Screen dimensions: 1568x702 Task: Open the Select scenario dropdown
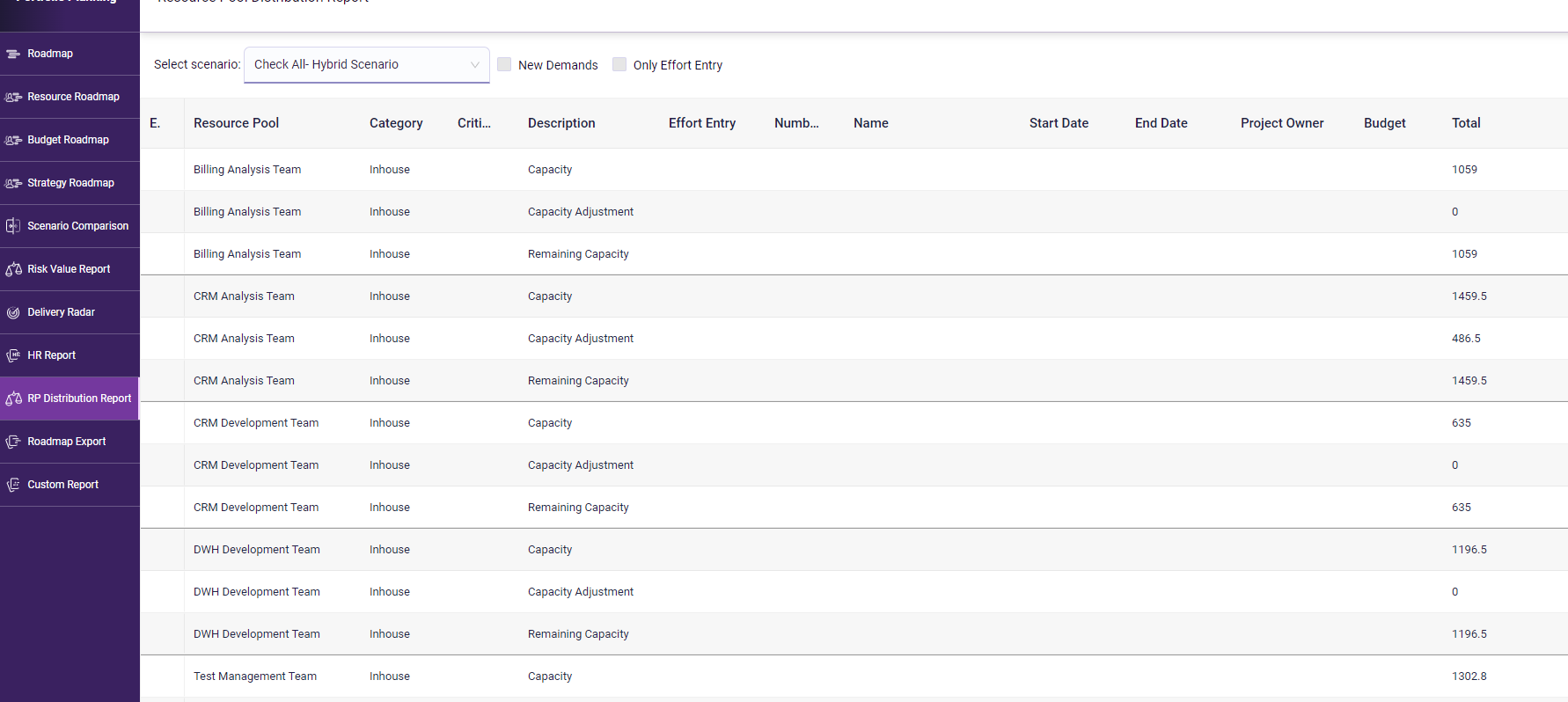click(x=367, y=64)
